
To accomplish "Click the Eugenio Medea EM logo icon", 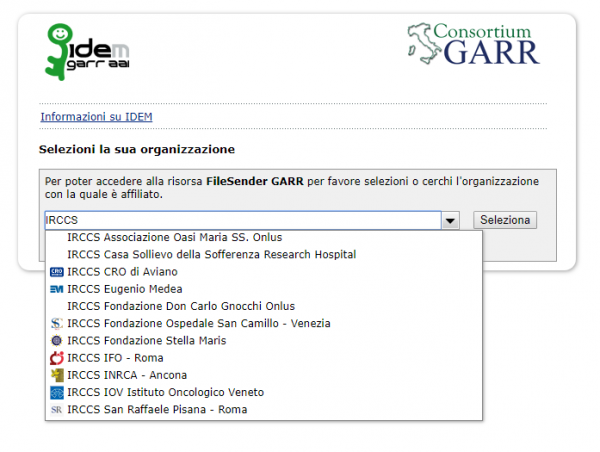I will tap(57, 289).
